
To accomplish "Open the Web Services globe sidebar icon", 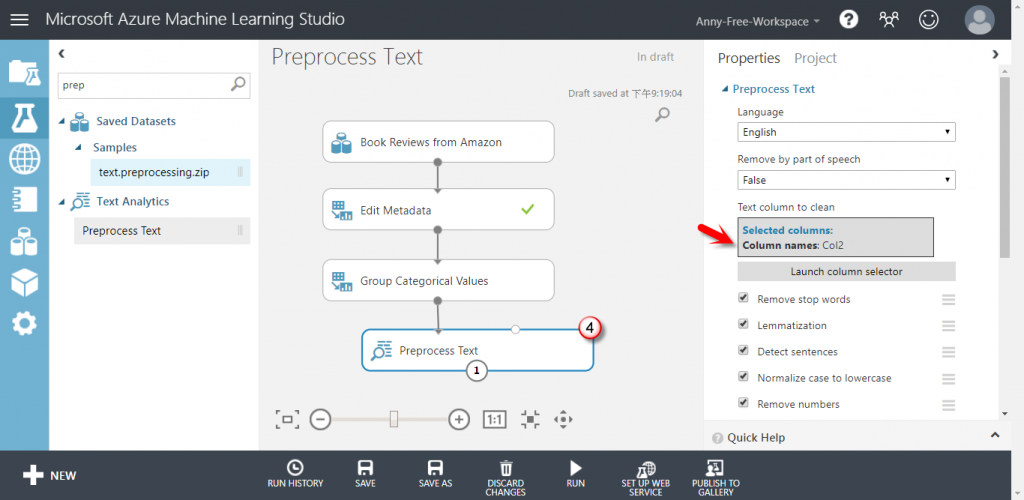I will [25, 159].
